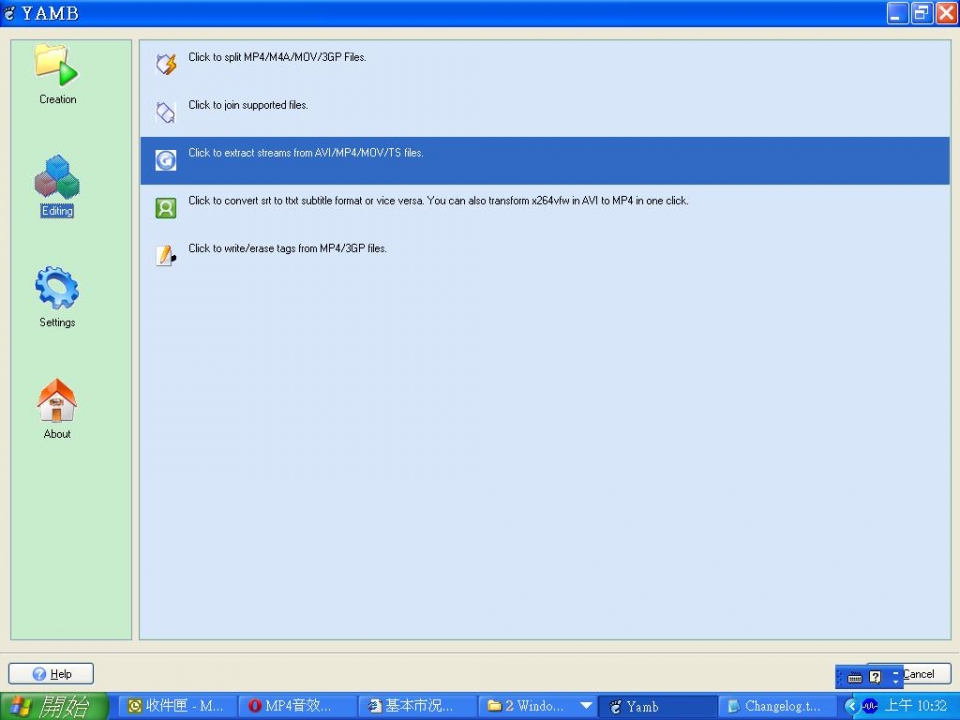The width and height of the screenshot is (960, 720).
Task: Click the Creation label in sidebar
Action: tap(58, 99)
